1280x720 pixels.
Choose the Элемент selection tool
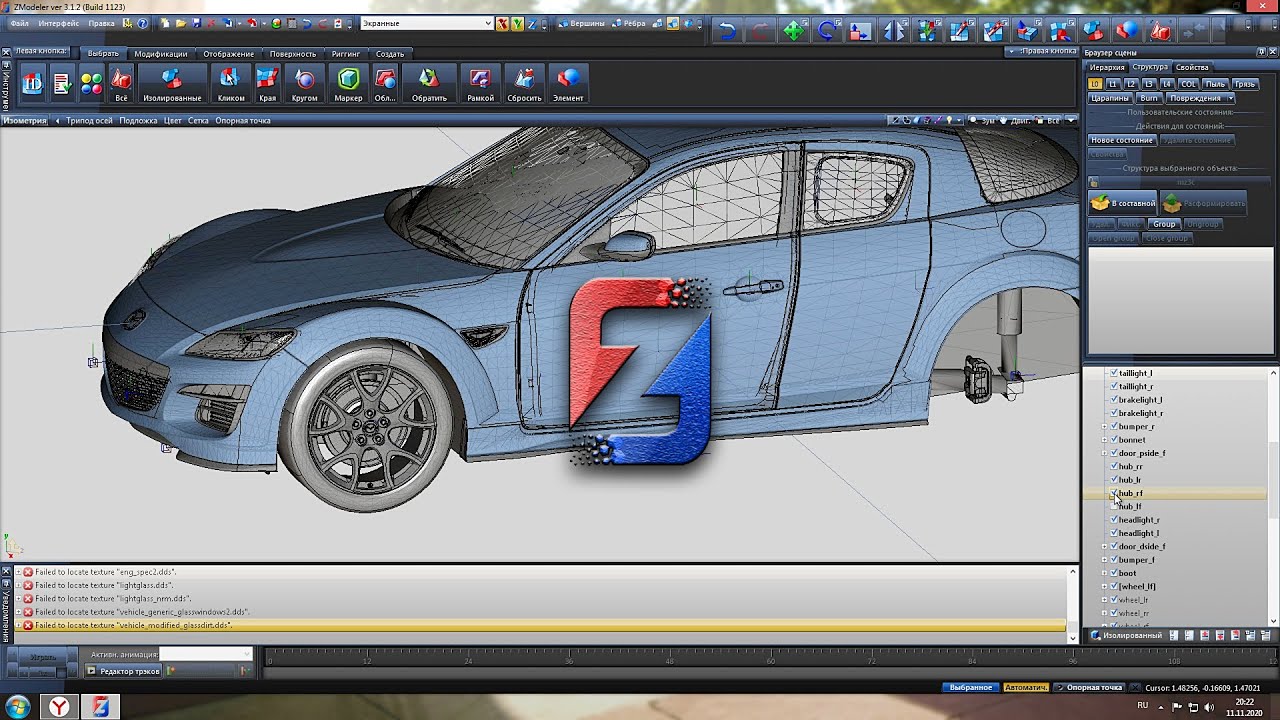568,84
